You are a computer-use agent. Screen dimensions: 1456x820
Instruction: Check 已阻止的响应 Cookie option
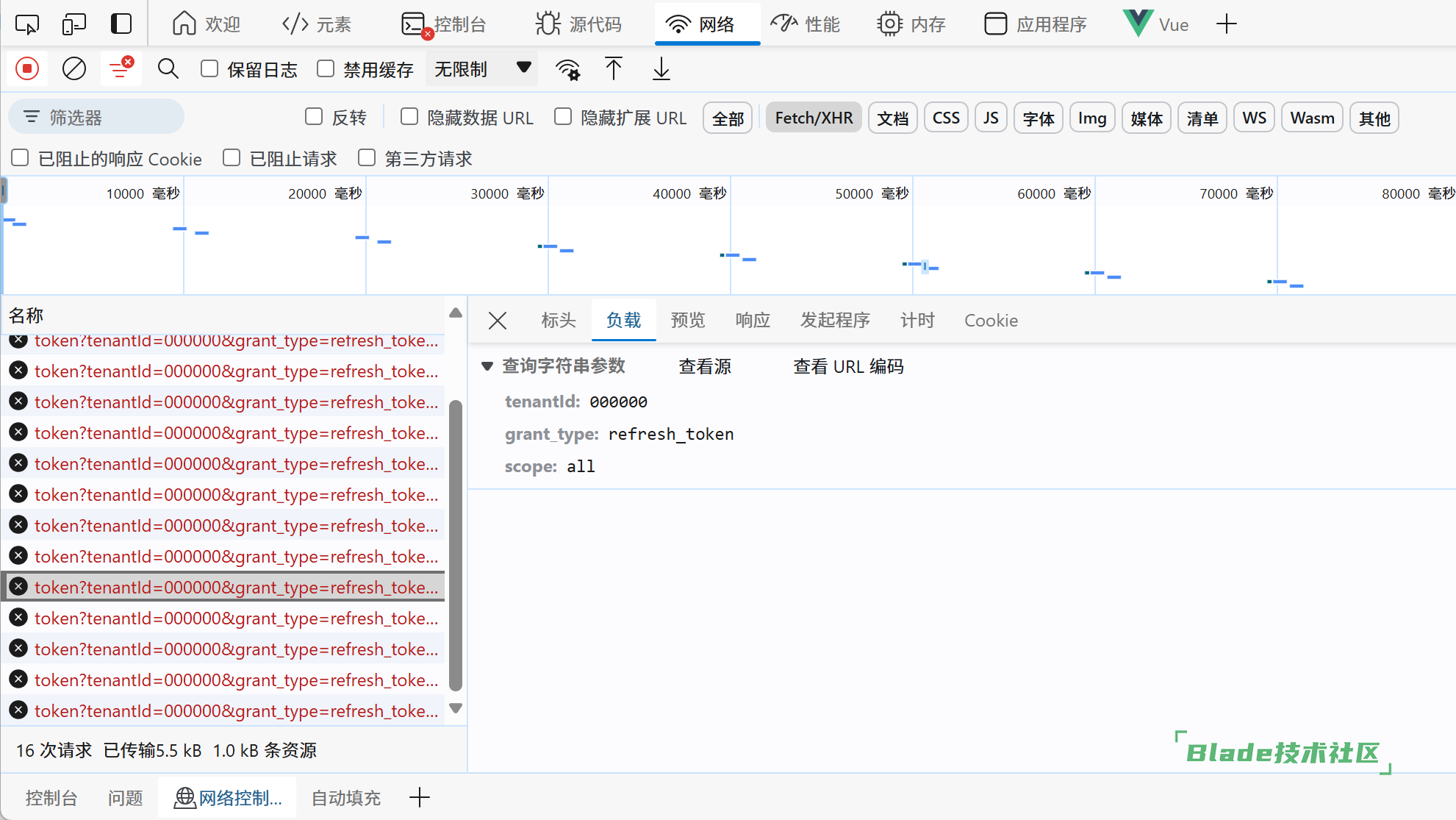(20, 158)
